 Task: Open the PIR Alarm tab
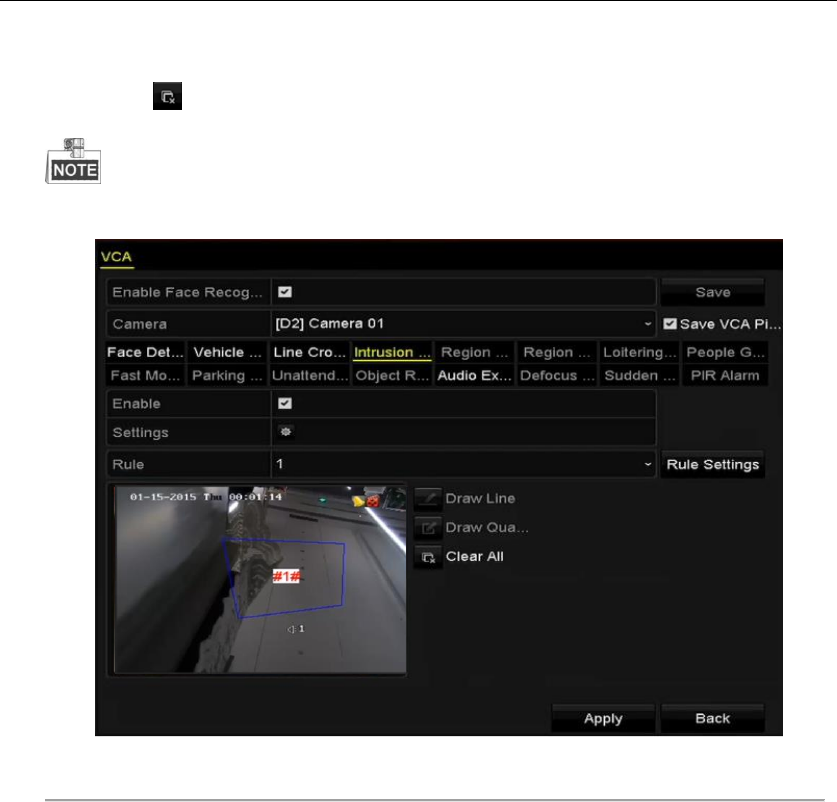[x=725, y=376]
